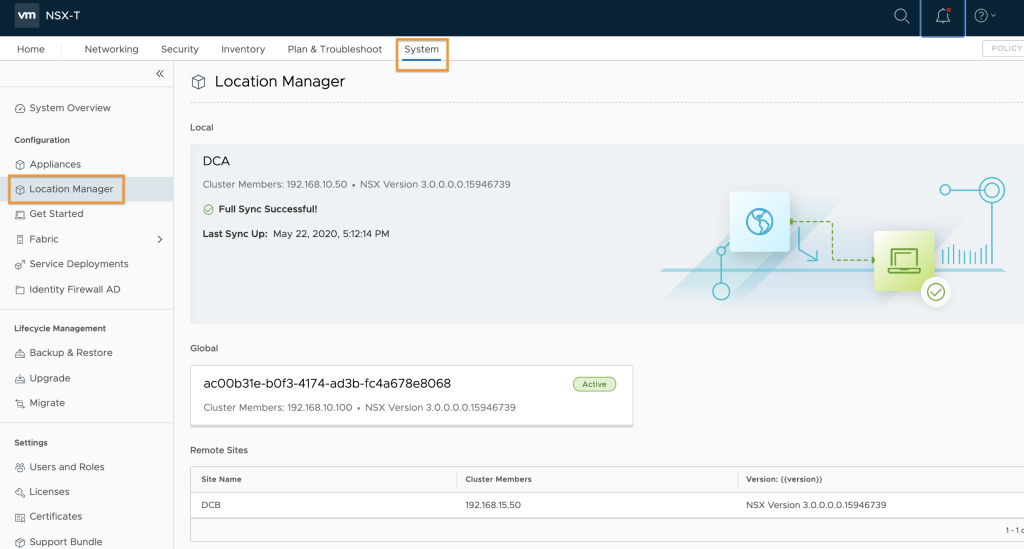Click the Location Manager heading cube icon

pyautogui.click(x=198, y=82)
